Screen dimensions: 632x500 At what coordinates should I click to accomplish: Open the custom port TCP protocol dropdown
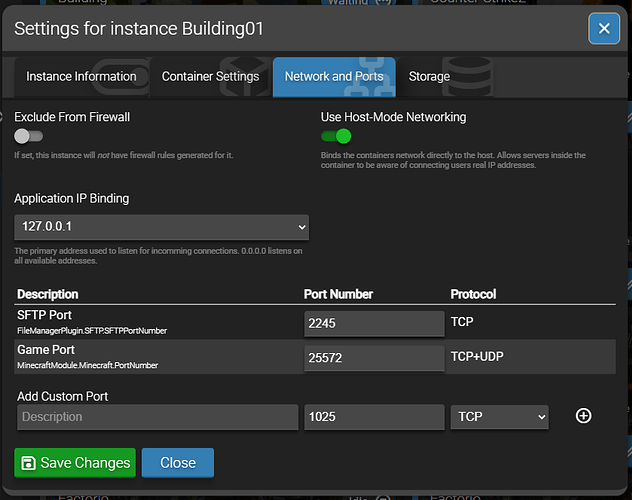click(x=499, y=417)
